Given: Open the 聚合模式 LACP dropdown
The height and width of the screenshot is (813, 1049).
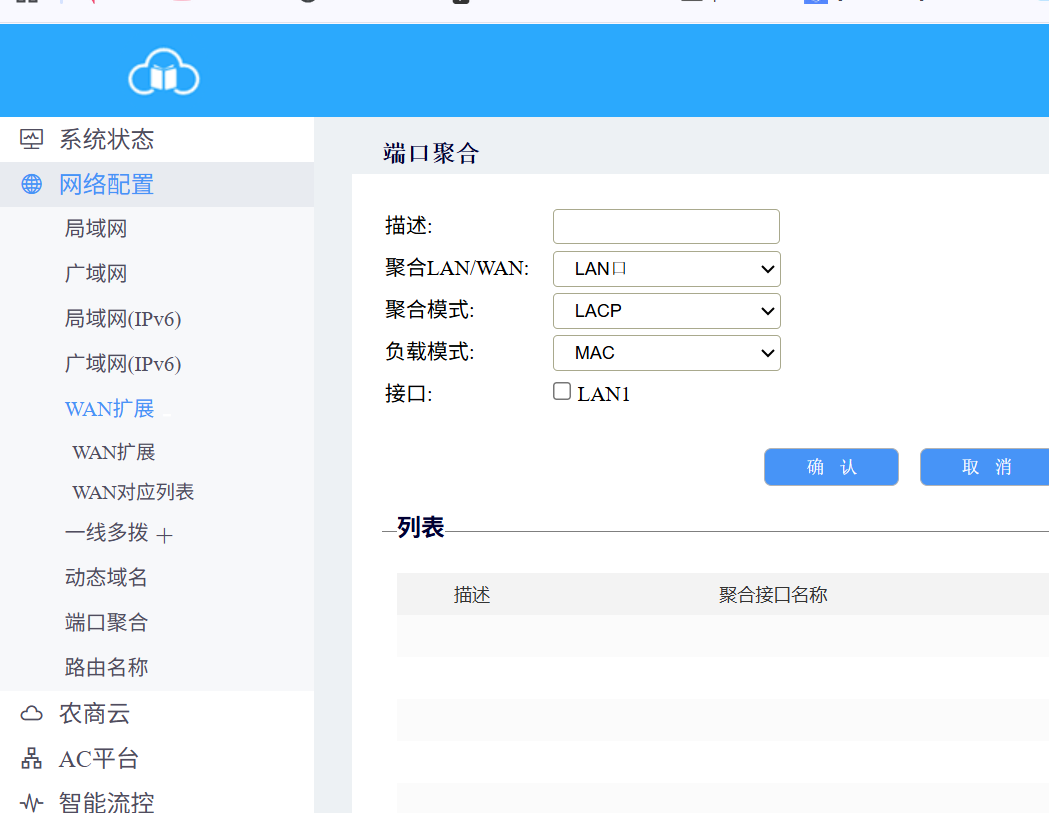Looking at the screenshot, I should [x=666, y=311].
